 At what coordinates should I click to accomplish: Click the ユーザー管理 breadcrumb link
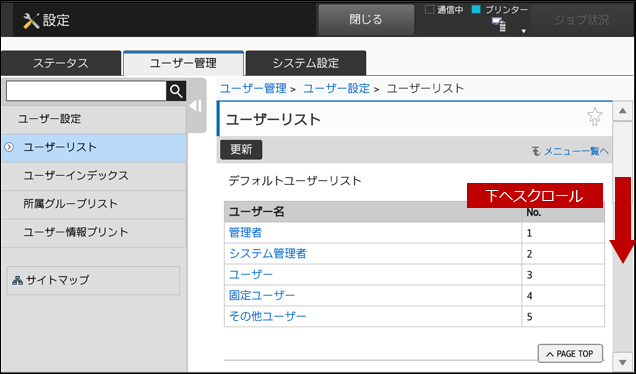coord(253,88)
